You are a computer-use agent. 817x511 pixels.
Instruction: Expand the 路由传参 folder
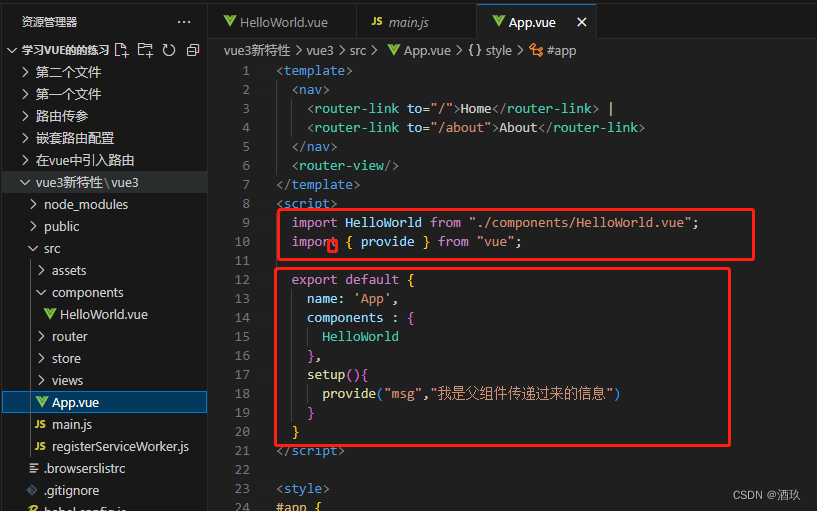click(25, 116)
